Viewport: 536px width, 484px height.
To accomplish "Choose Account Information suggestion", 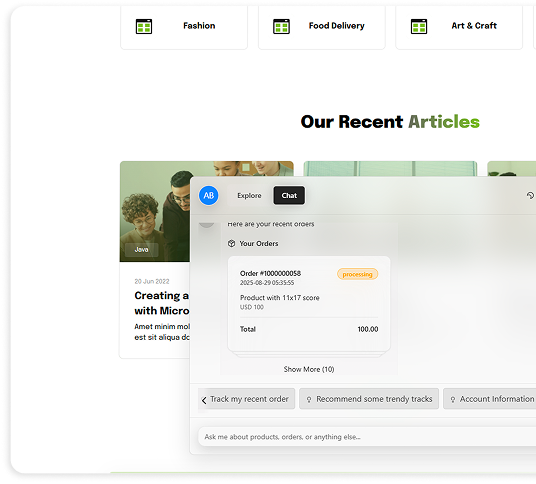I will click(x=490, y=399).
